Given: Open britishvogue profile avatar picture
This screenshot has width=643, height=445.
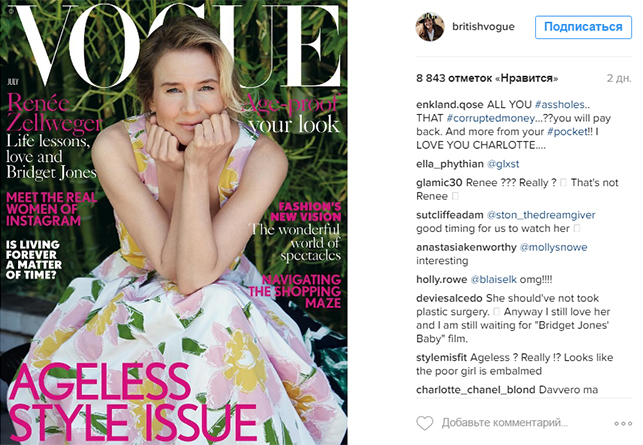Looking at the screenshot, I should [430, 27].
